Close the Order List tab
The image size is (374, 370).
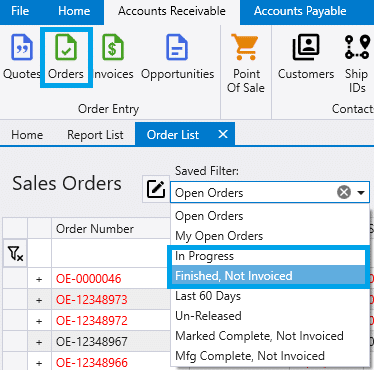point(223,134)
